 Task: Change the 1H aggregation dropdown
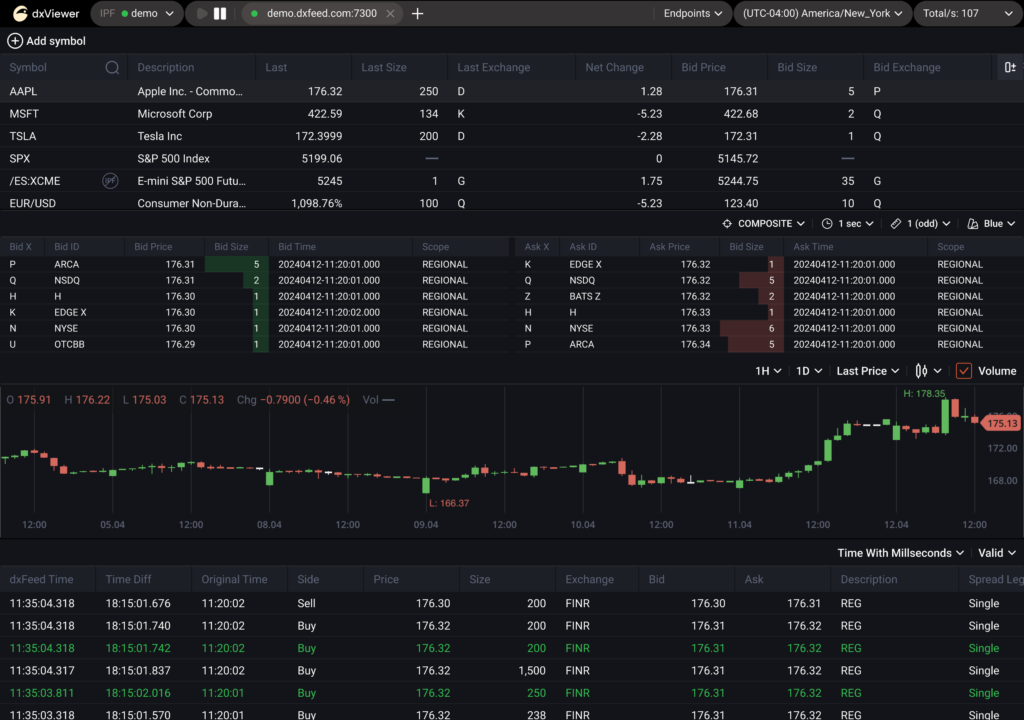(768, 370)
